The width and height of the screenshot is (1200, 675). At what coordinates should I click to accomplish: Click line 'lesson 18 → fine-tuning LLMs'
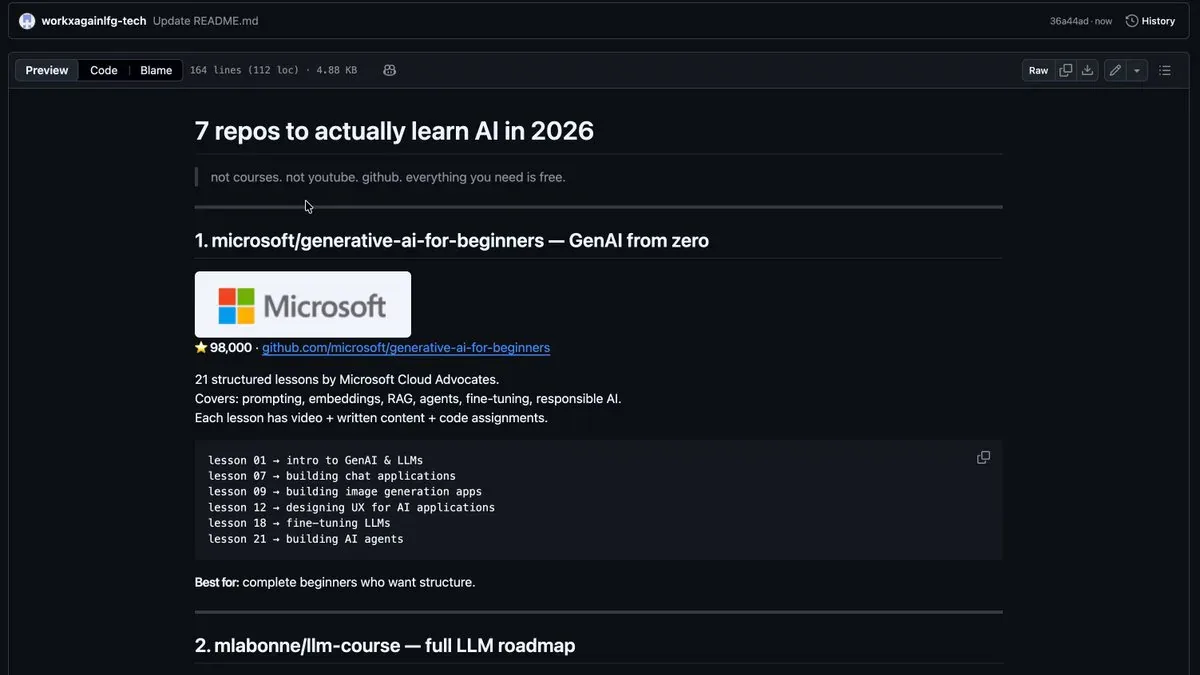point(299,523)
